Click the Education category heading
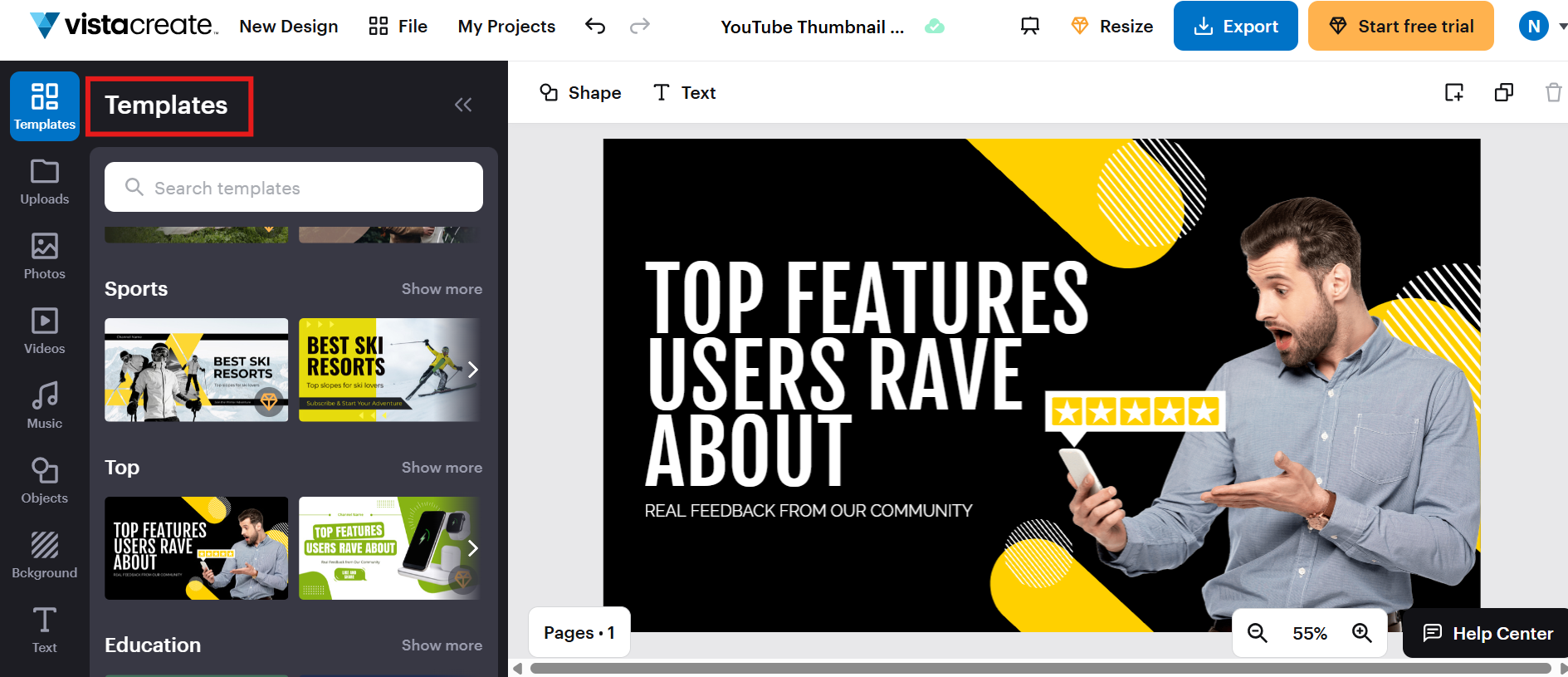This screenshot has height=677, width=1568. click(x=153, y=645)
